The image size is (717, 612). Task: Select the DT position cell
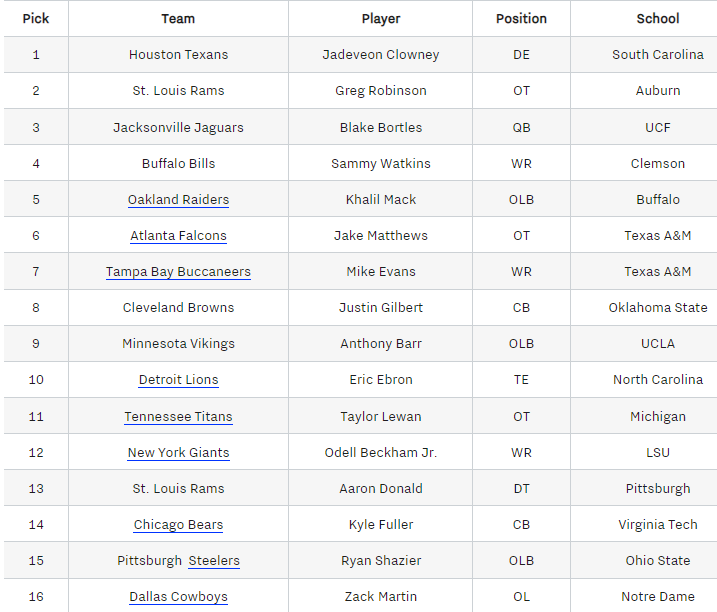[521, 489]
